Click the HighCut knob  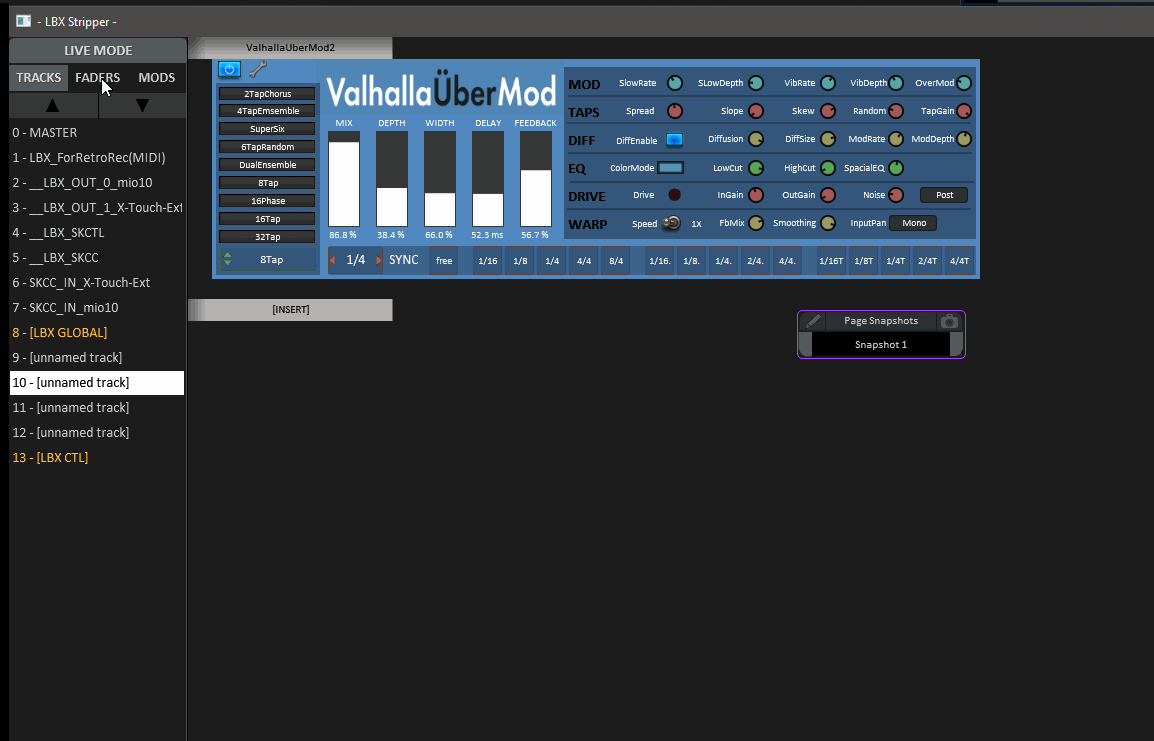tap(828, 168)
